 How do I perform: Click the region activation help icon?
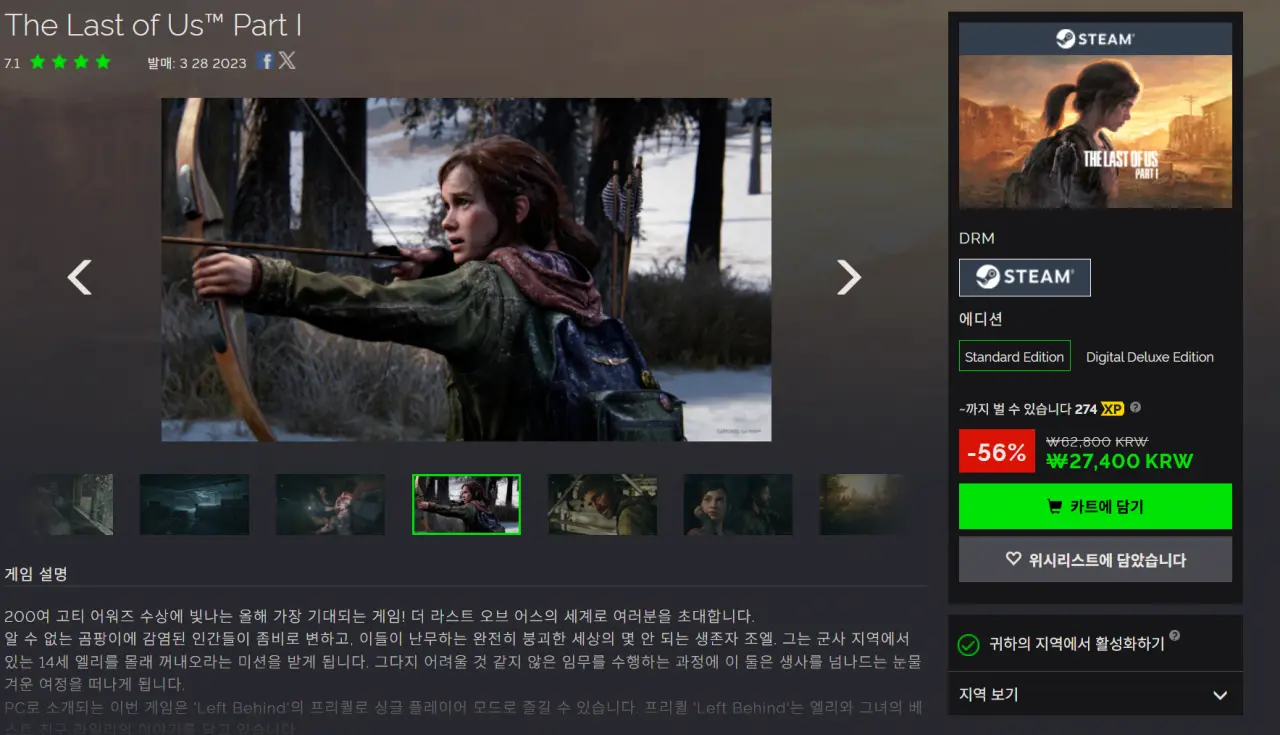coord(1174,635)
